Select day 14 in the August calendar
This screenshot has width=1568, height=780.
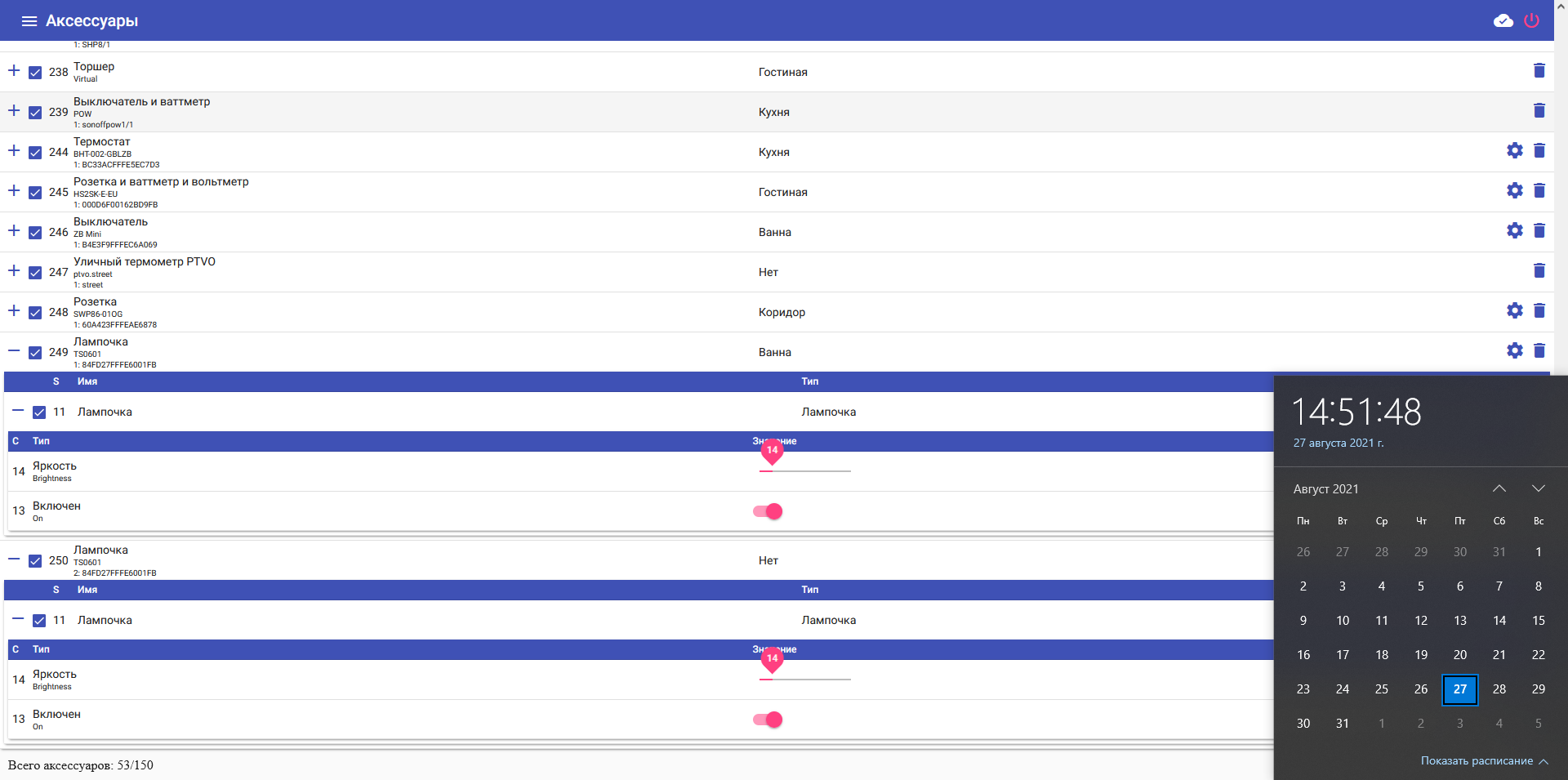click(1499, 620)
